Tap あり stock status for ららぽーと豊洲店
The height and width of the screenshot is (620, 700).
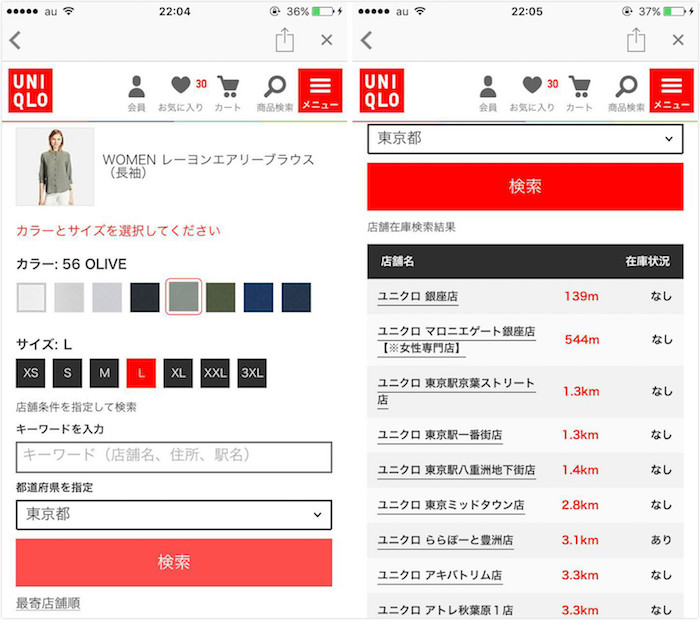coord(661,540)
